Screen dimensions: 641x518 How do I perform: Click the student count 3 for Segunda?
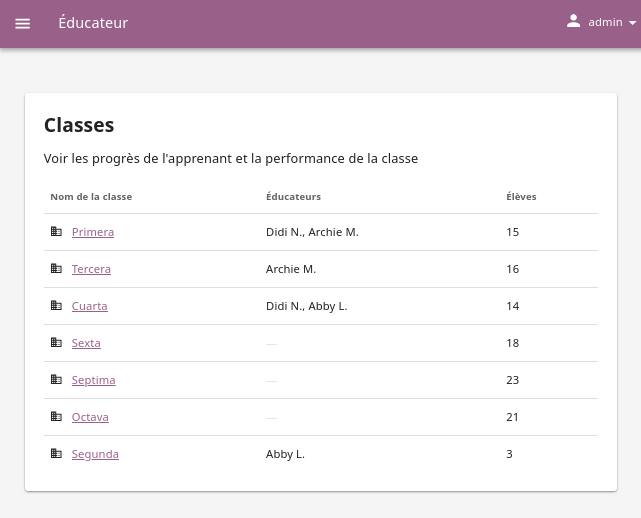tap(509, 454)
